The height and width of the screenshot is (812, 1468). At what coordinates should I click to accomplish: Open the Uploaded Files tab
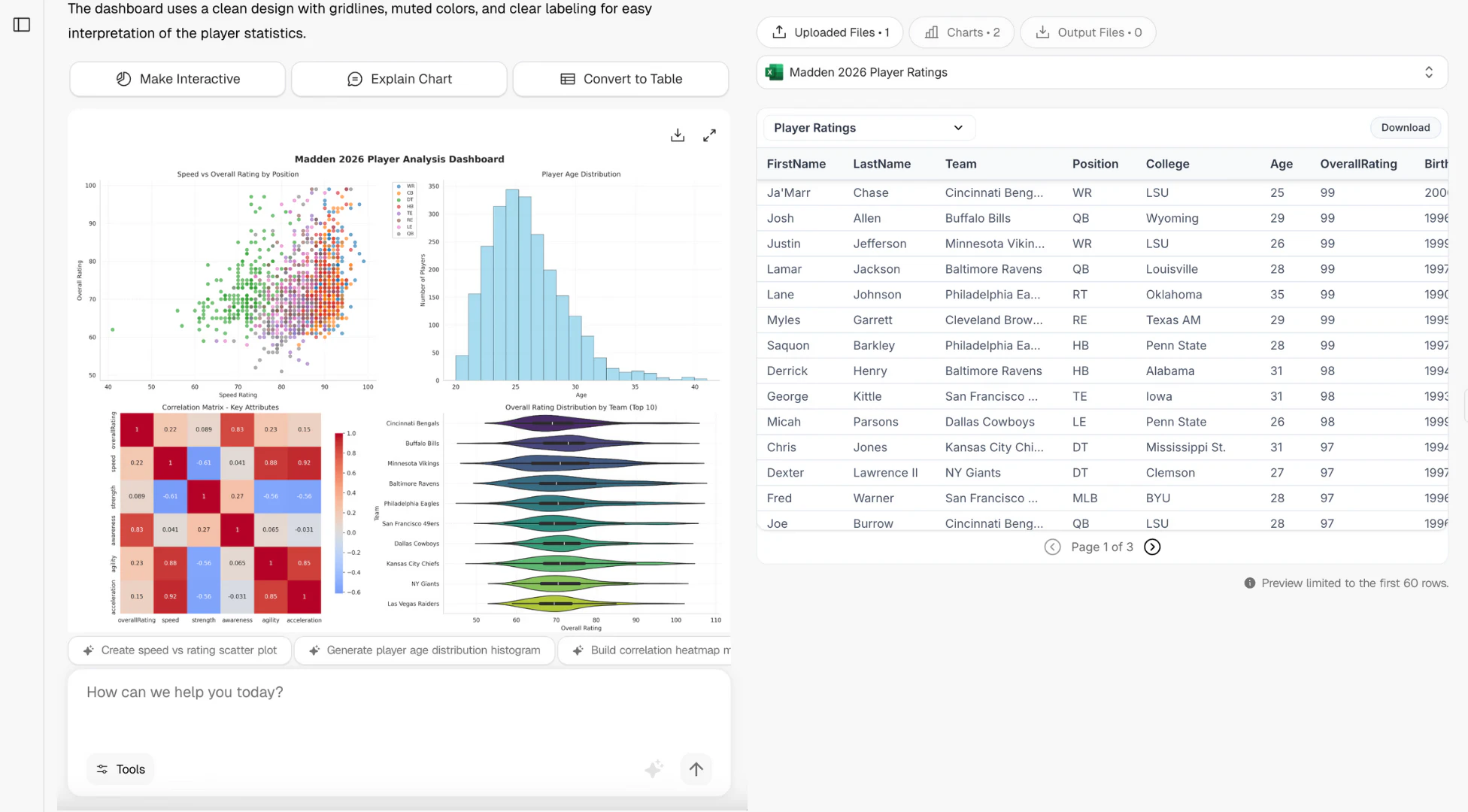[830, 32]
